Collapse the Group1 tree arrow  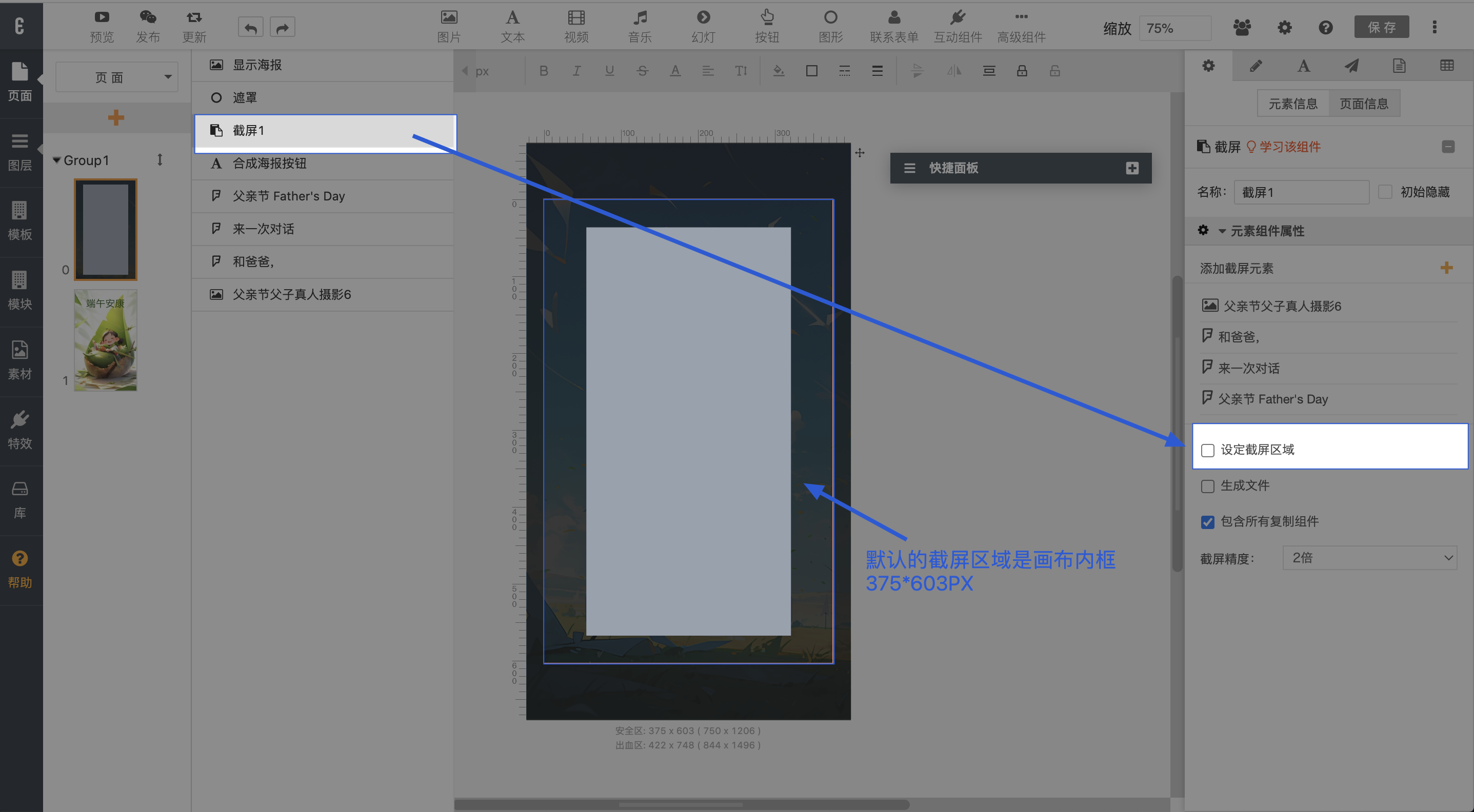(56, 160)
